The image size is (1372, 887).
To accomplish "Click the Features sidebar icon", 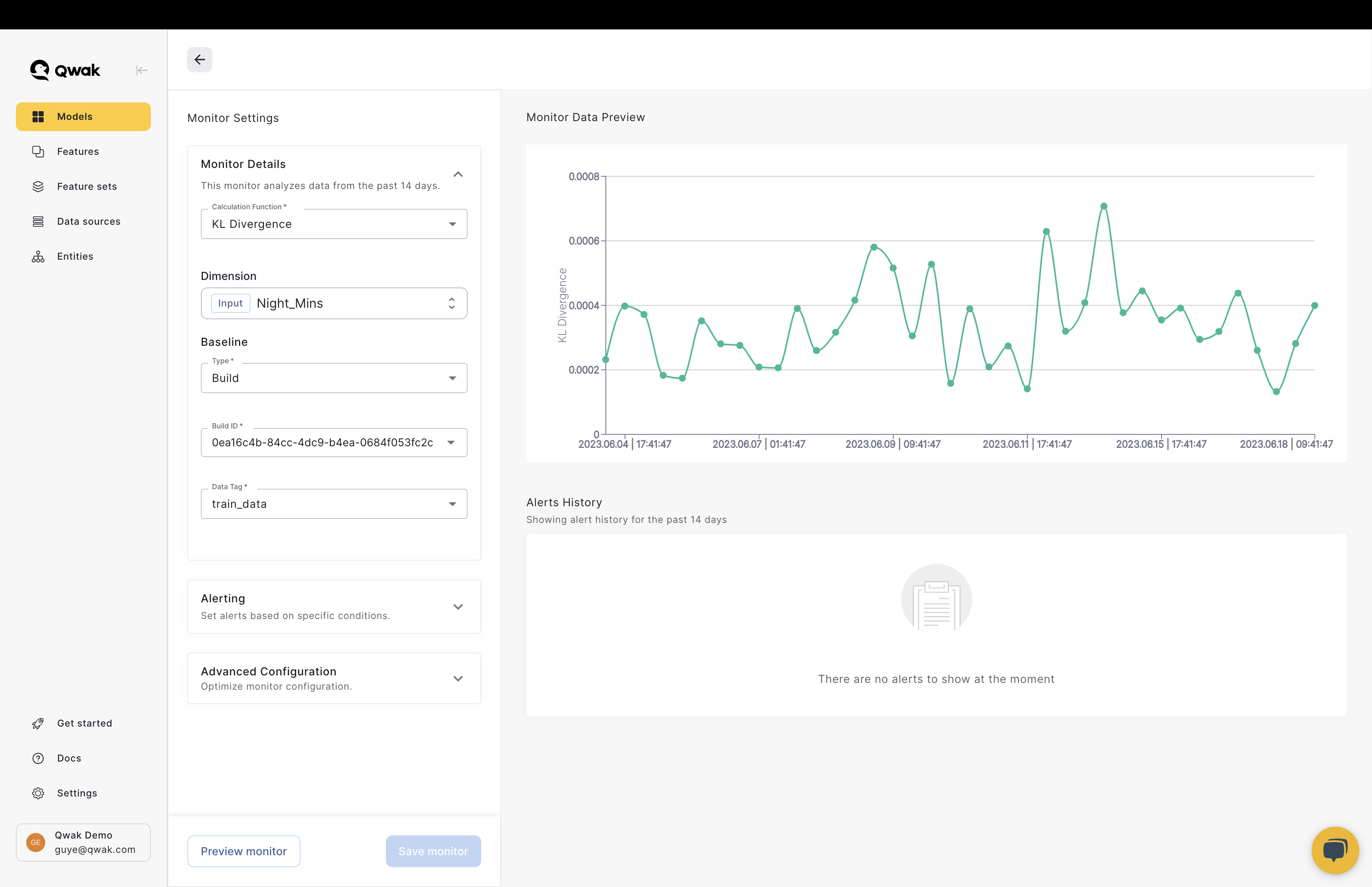I will tap(38, 152).
